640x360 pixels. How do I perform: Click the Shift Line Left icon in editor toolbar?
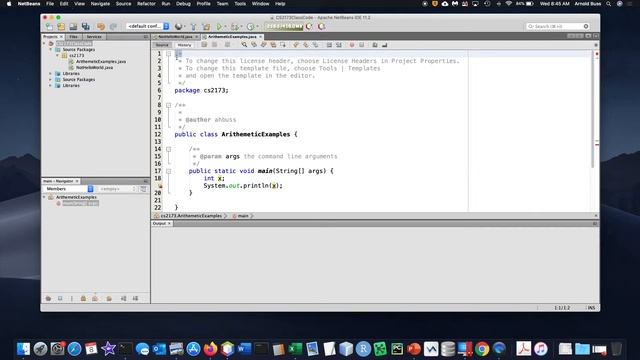pos(329,45)
